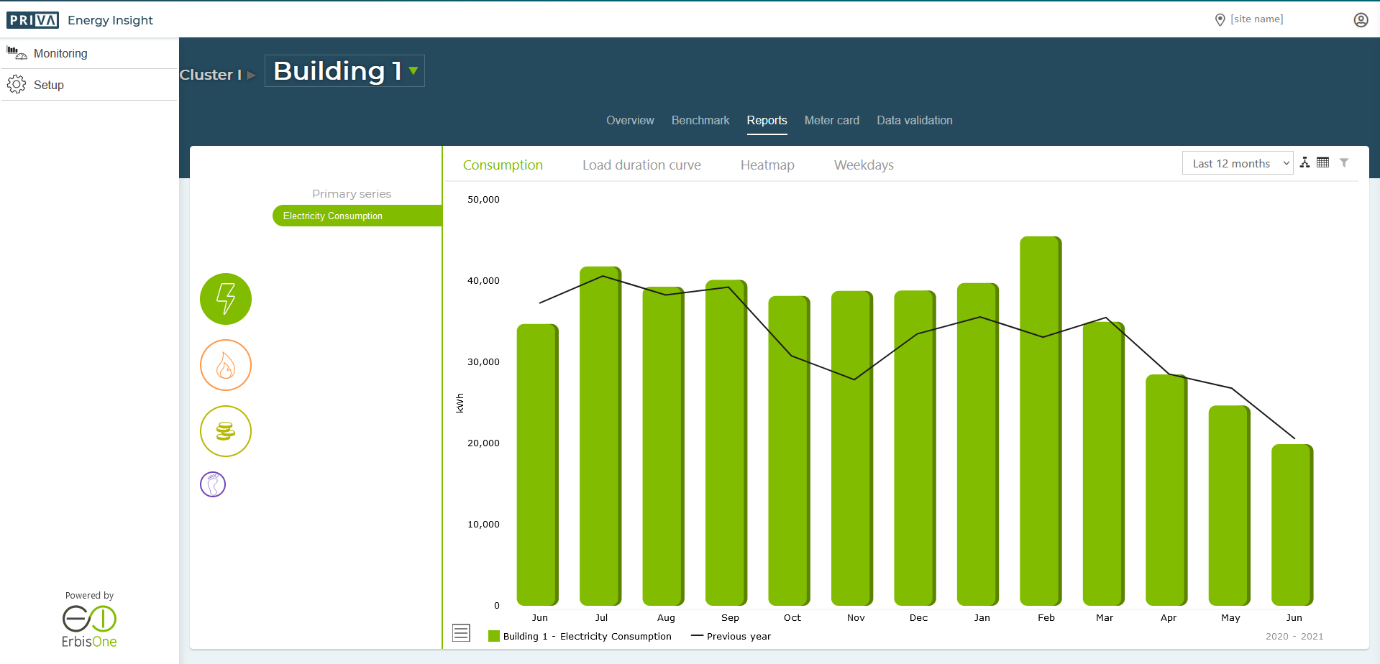Open the chart menu hamburger icon
This screenshot has height=664, width=1380.
click(x=461, y=632)
